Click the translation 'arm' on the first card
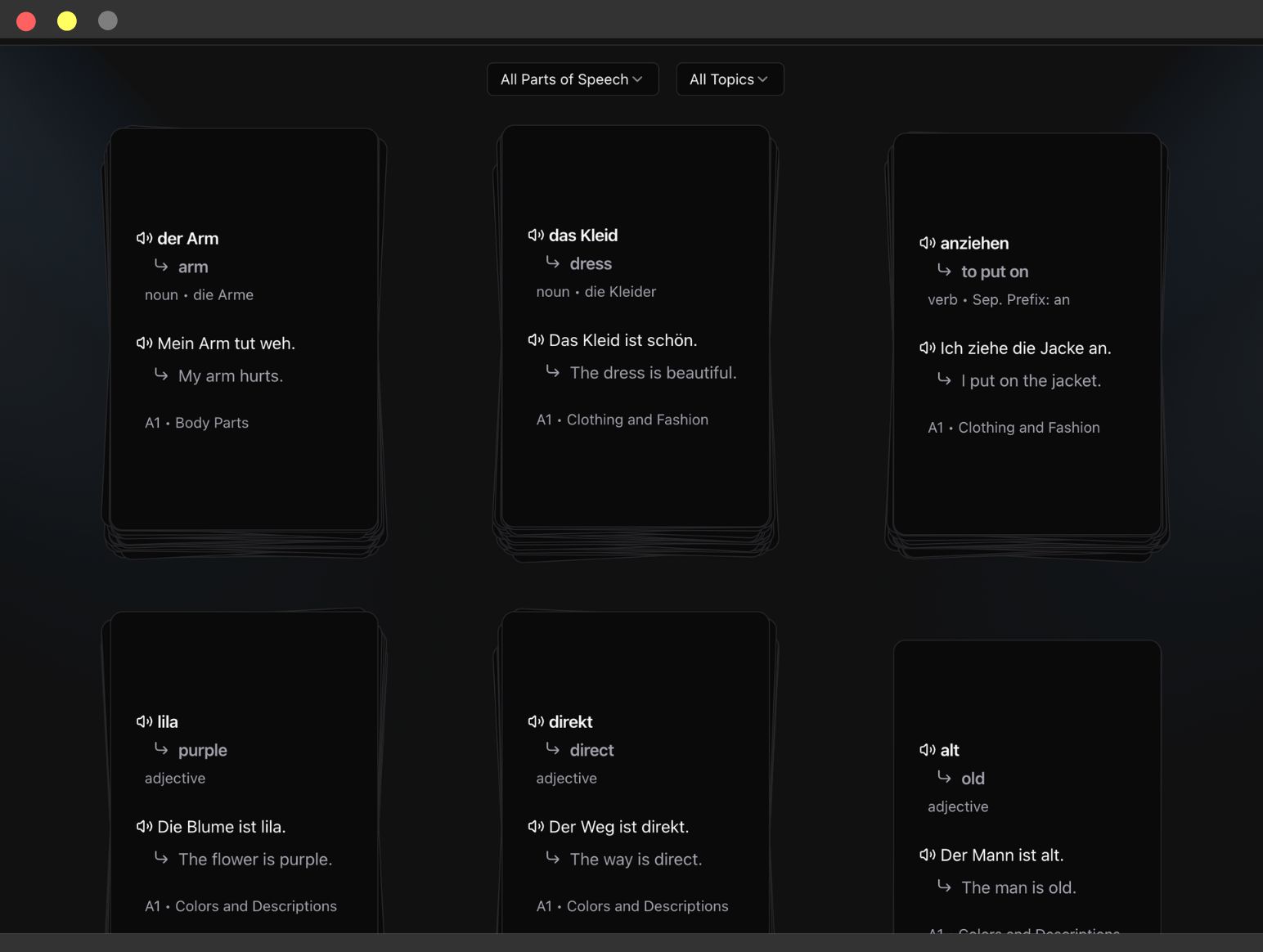The width and height of the screenshot is (1263, 952). [x=193, y=267]
